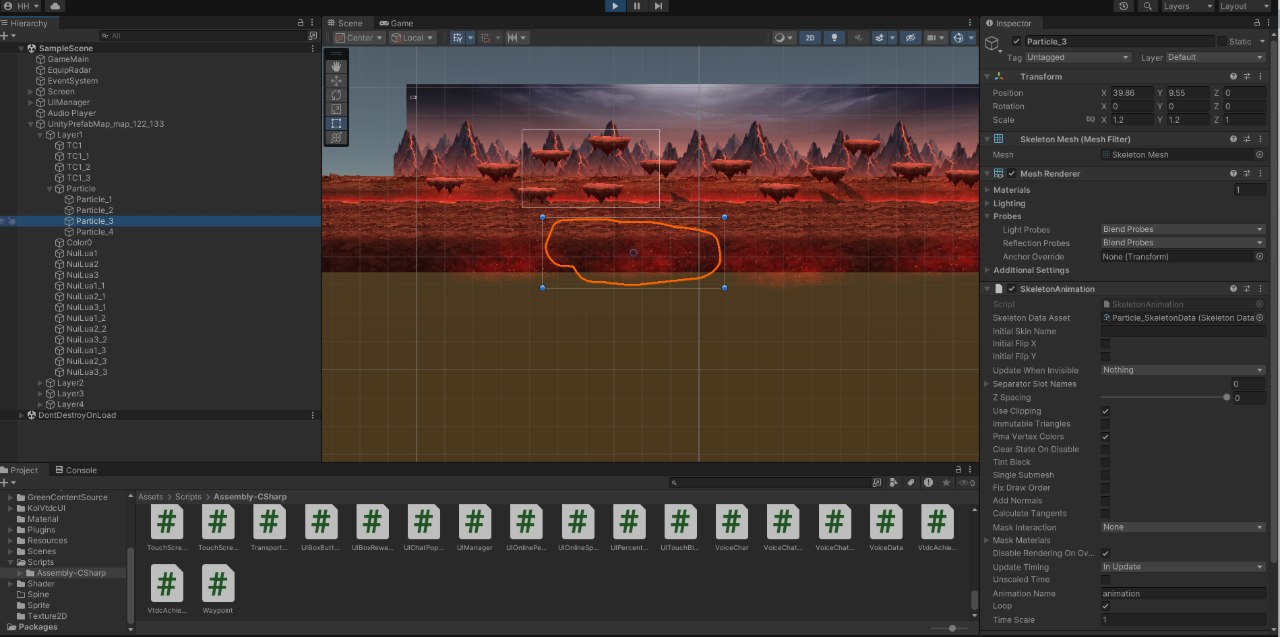Image resolution: width=1280 pixels, height=637 pixels.
Task: Click the Play button in top toolbar
Action: 615,6
